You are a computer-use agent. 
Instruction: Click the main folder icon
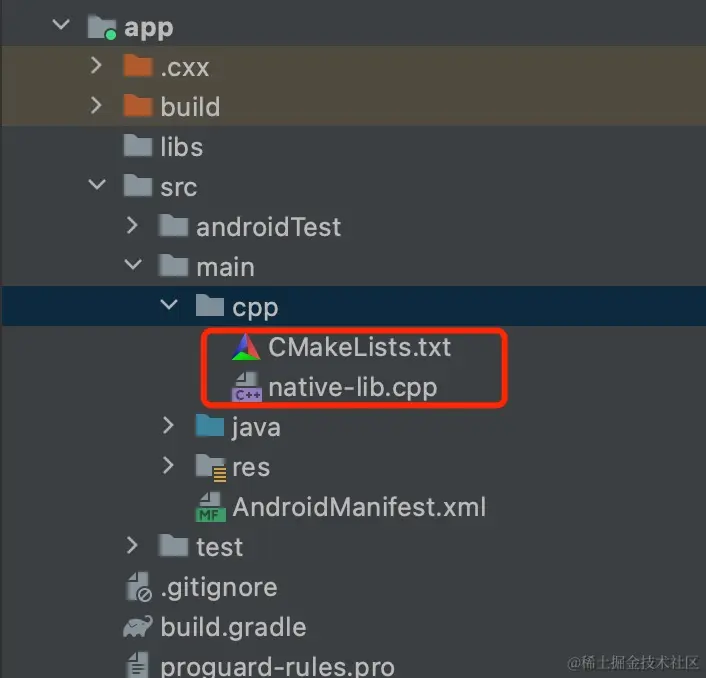(x=173, y=265)
